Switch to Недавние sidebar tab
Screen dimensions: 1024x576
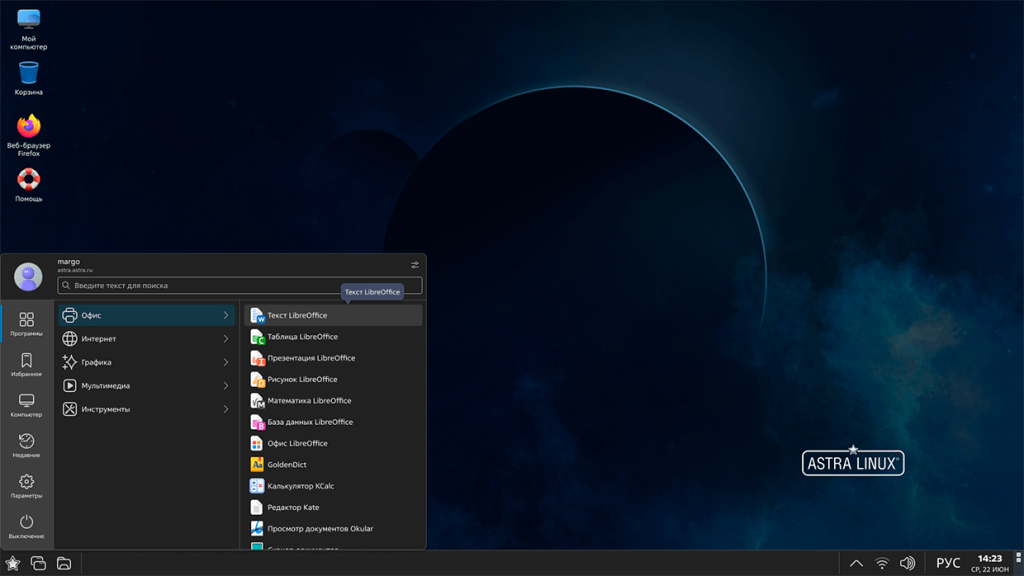point(27,445)
